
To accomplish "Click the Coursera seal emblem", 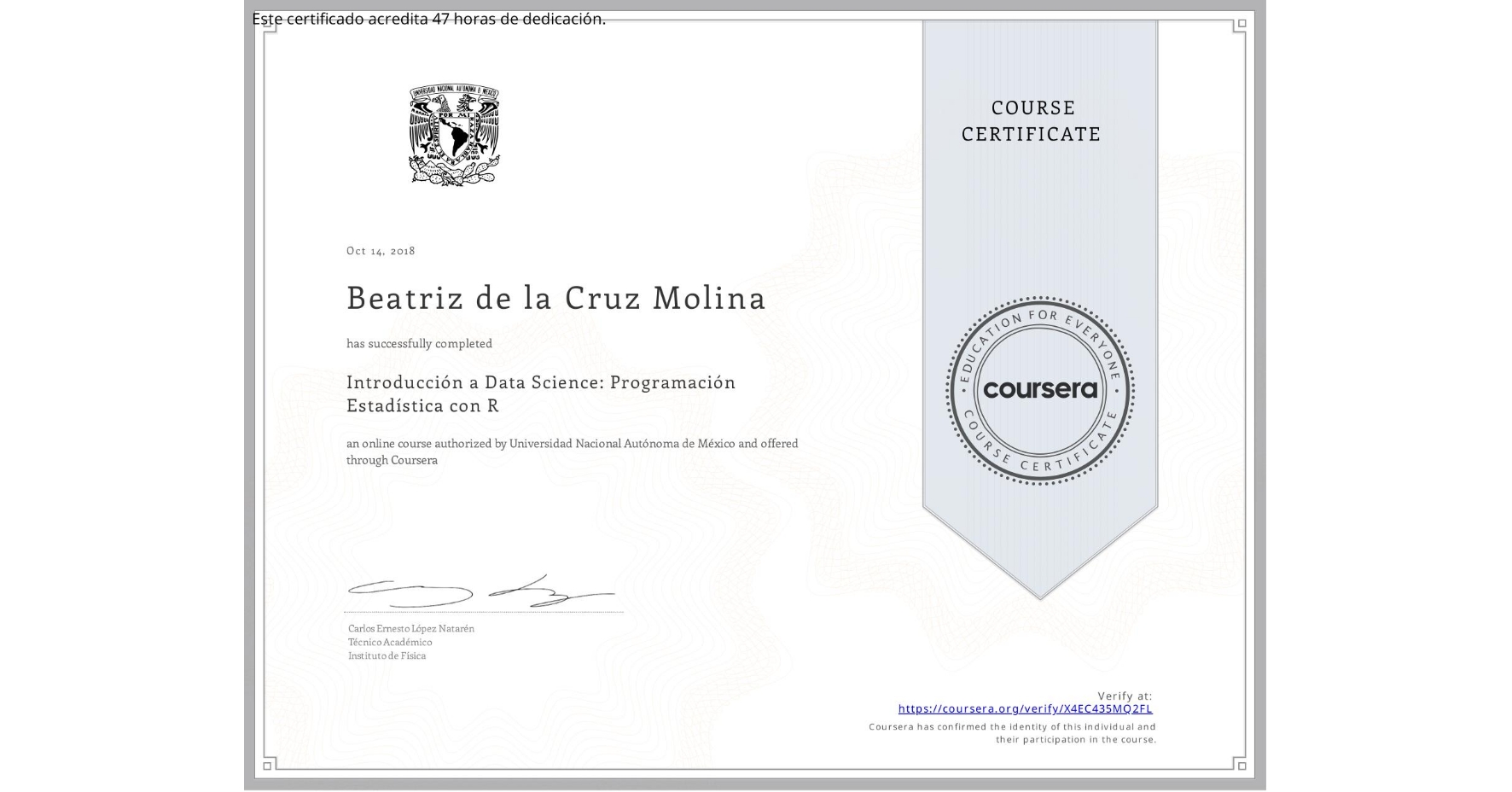I will [1039, 390].
